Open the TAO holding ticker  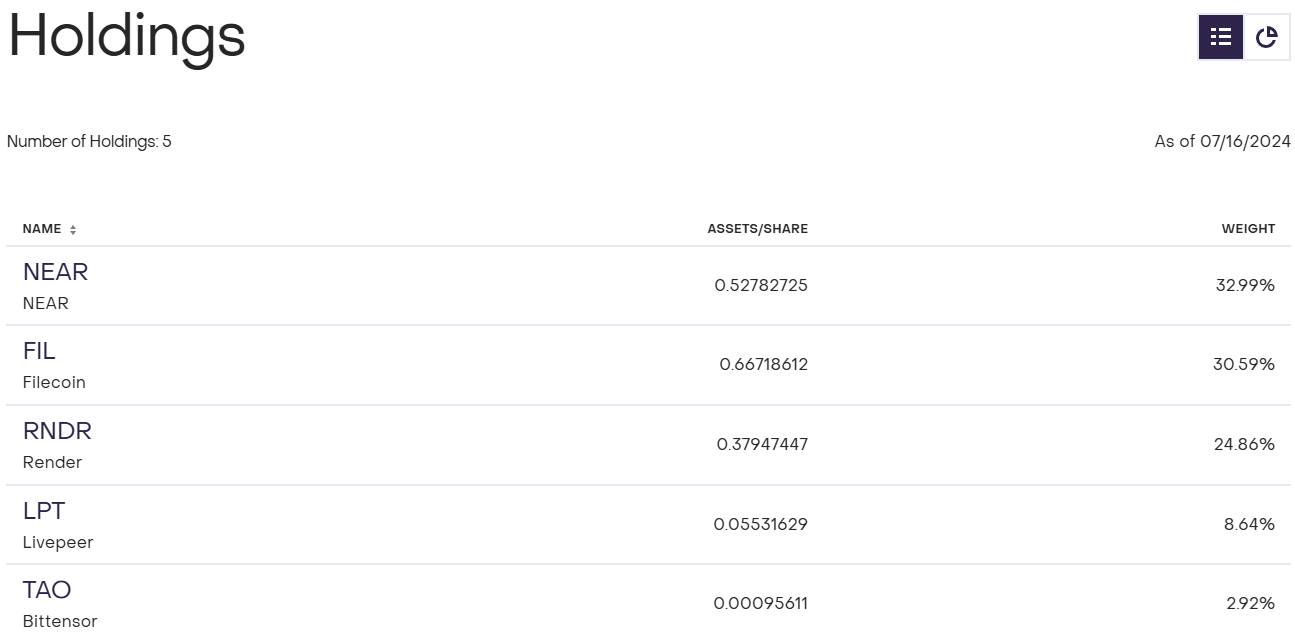click(x=47, y=590)
